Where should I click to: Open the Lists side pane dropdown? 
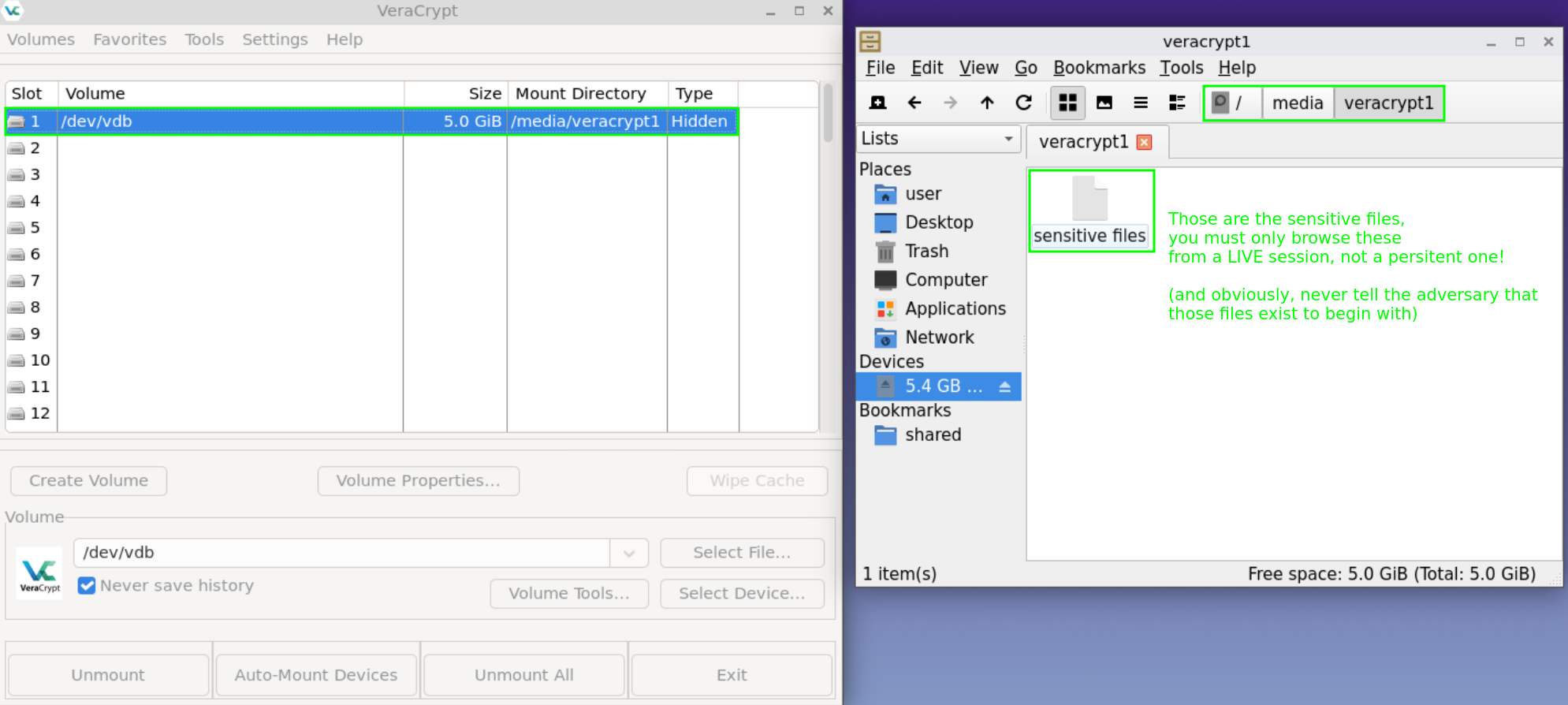coord(939,139)
